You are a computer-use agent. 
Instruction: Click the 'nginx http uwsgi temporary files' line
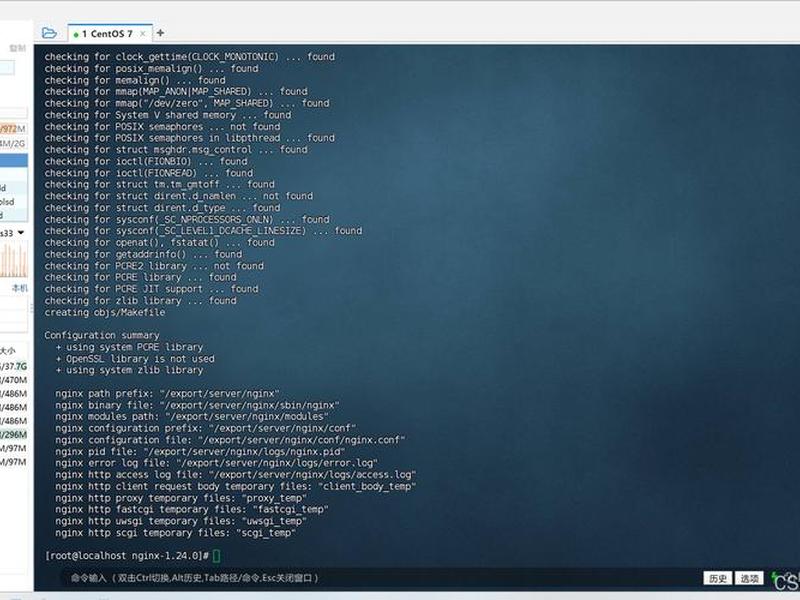[x=181, y=521]
